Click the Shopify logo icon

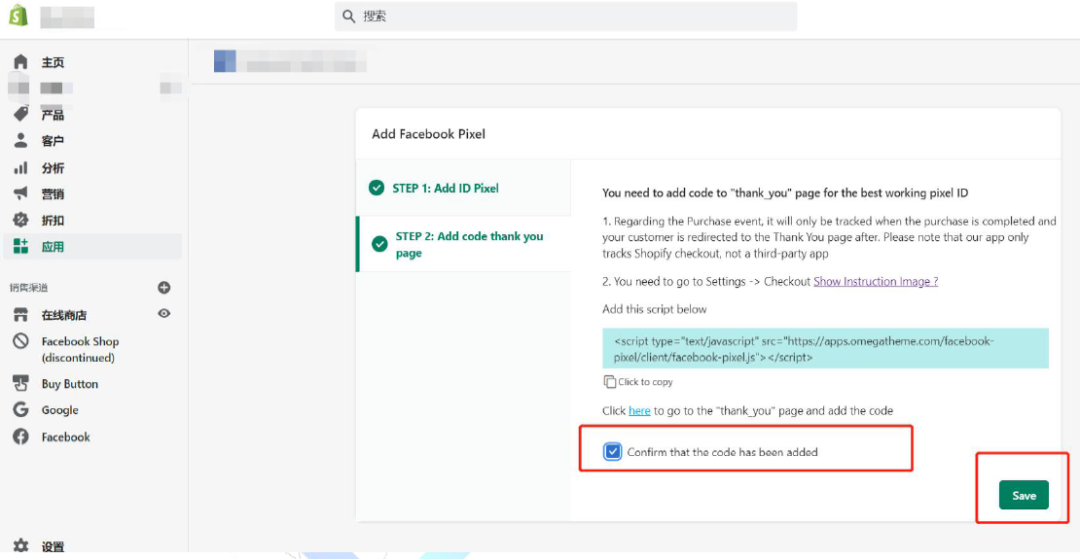(x=19, y=16)
